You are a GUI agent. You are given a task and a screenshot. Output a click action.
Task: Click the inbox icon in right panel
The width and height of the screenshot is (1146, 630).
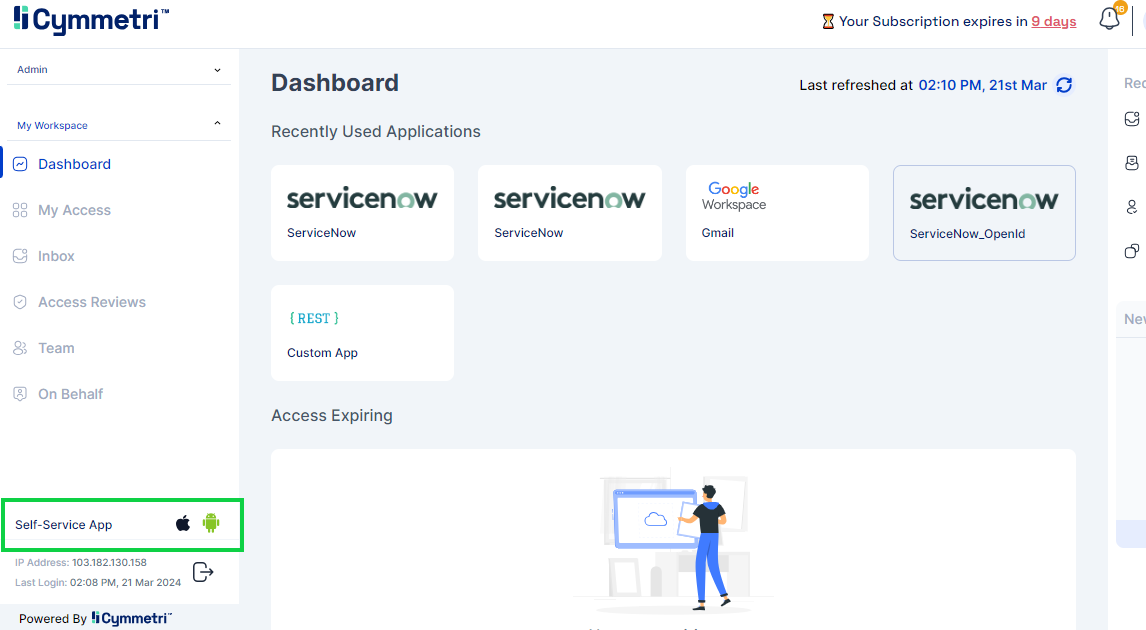point(1132,119)
